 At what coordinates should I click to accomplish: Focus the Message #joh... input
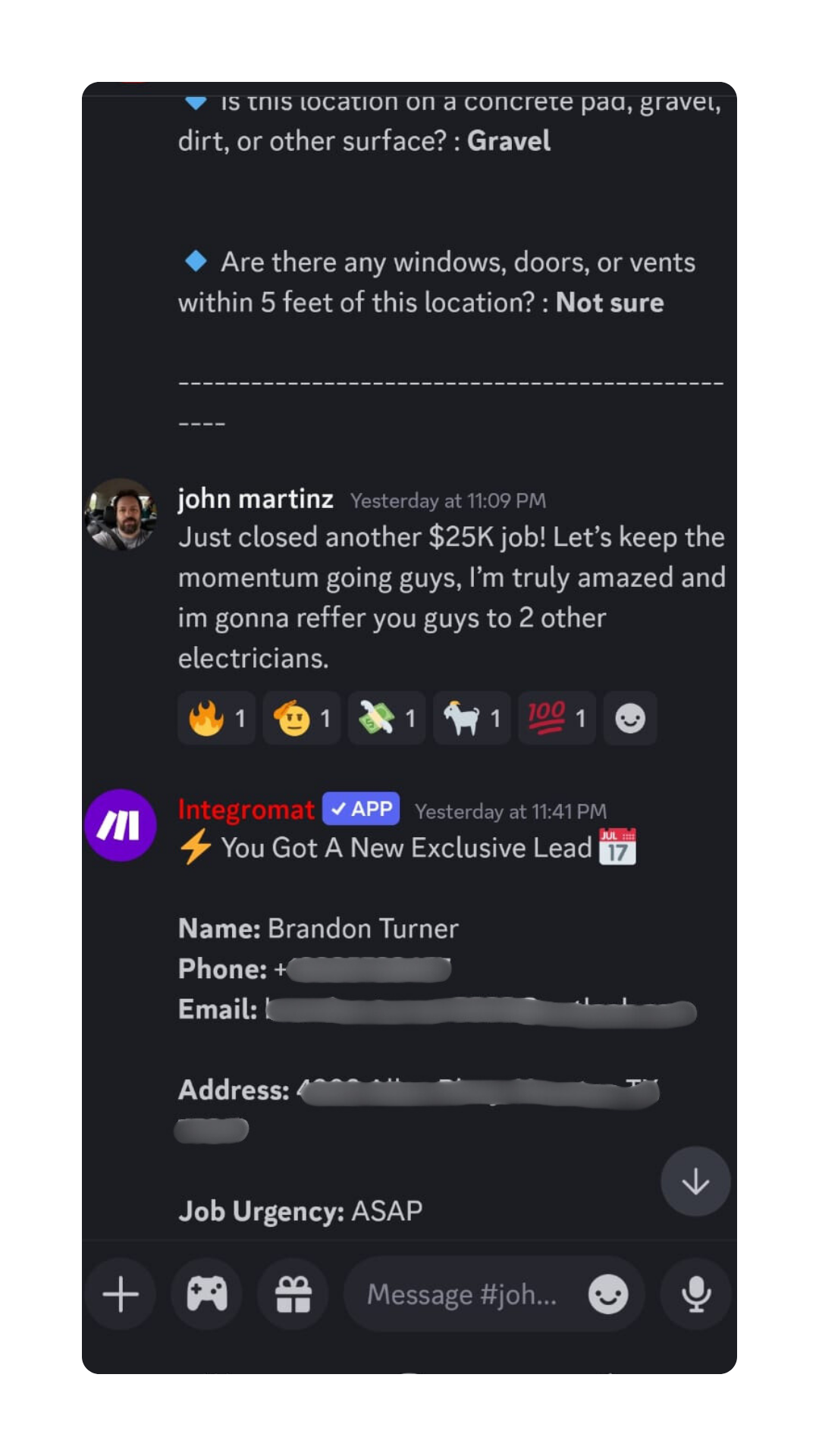coord(463,1294)
